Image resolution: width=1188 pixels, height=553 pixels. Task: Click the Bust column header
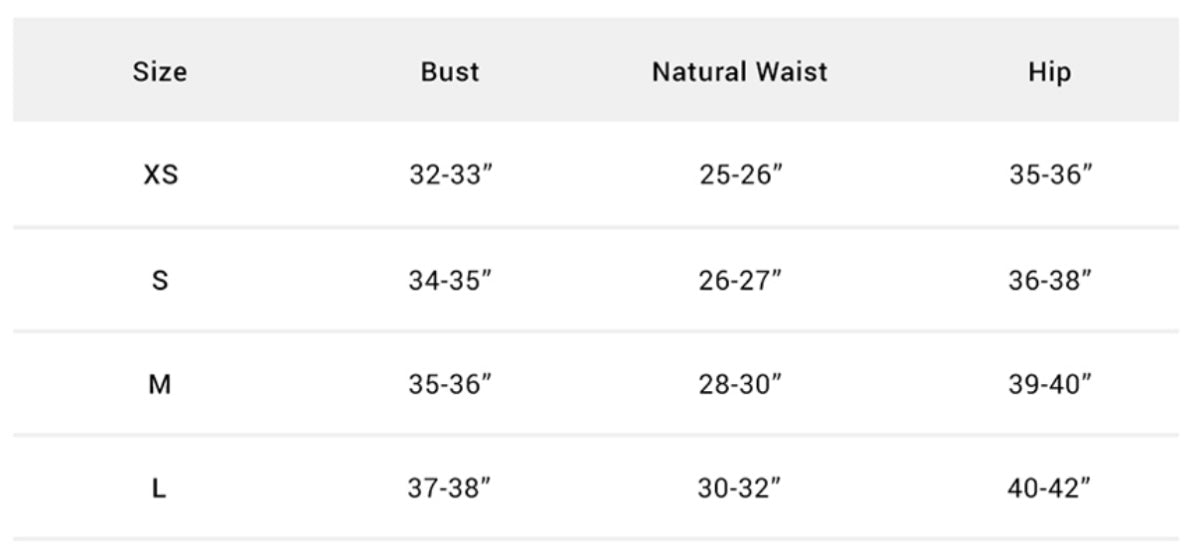(450, 72)
